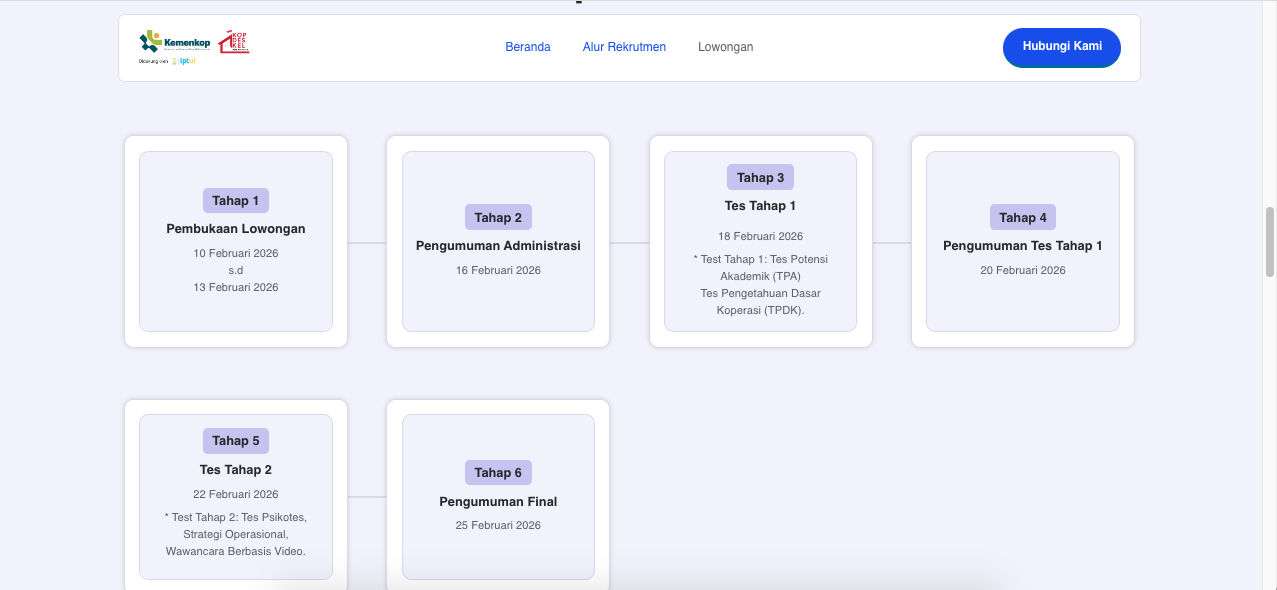
Task: Select the Tahap 6 badge
Action: coord(498,472)
